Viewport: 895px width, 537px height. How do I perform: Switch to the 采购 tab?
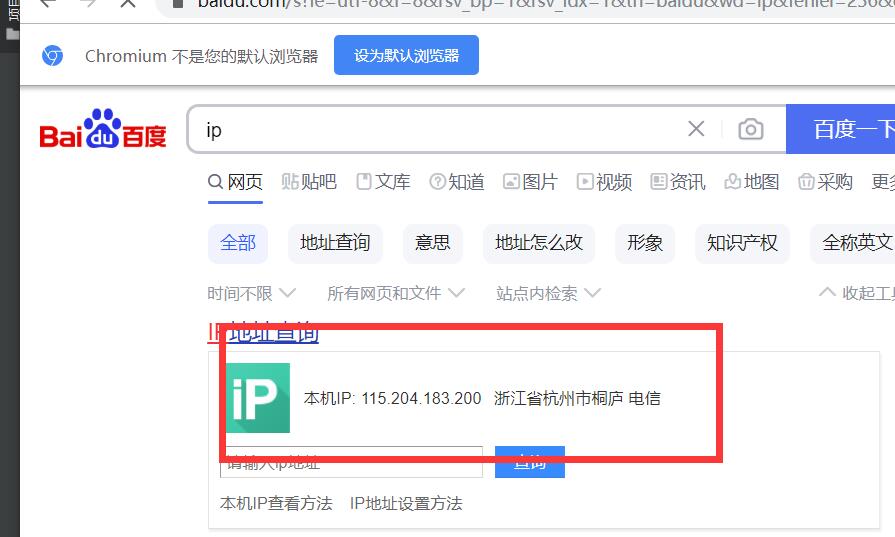pos(825,182)
